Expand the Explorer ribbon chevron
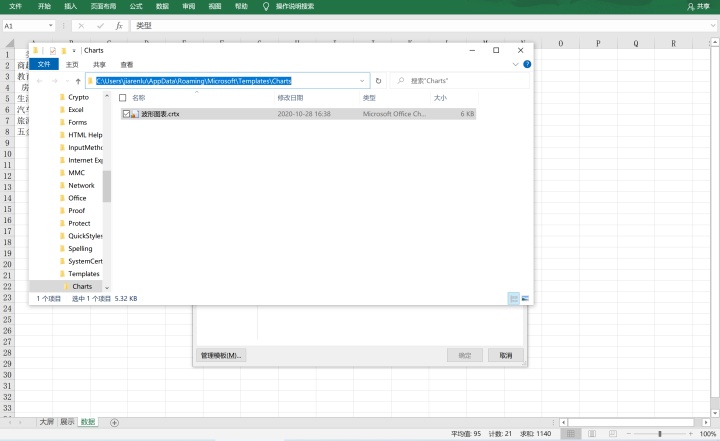Viewport: 720px width, 441px height. click(x=515, y=64)
